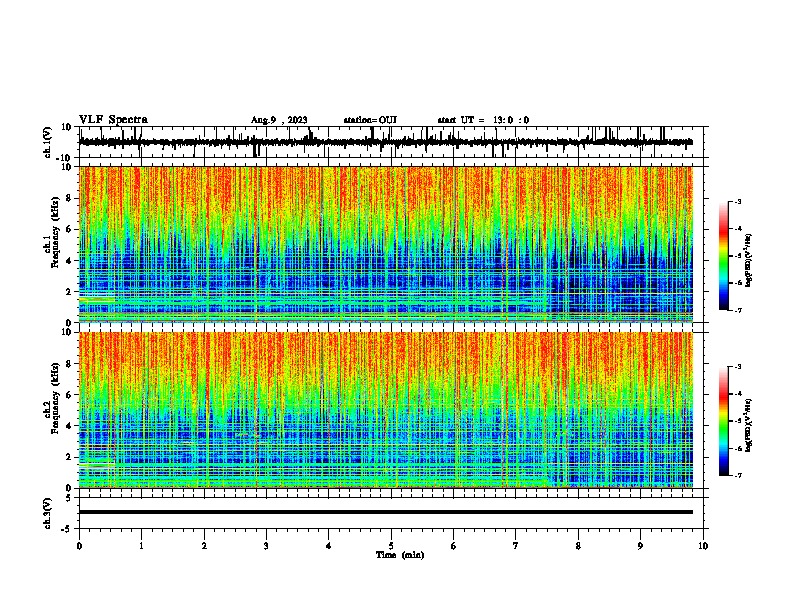The image size is (792, 612).
Task: Click the "-3" label on ch.1 color bar
Action: click(738, 202)
